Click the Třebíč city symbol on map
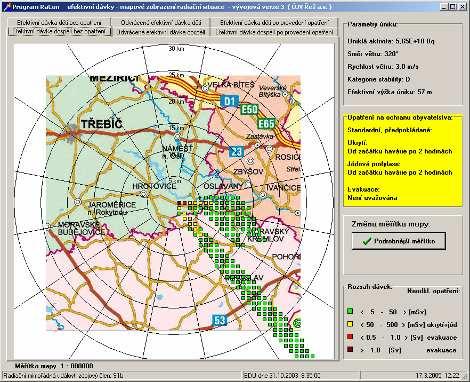 71,134
